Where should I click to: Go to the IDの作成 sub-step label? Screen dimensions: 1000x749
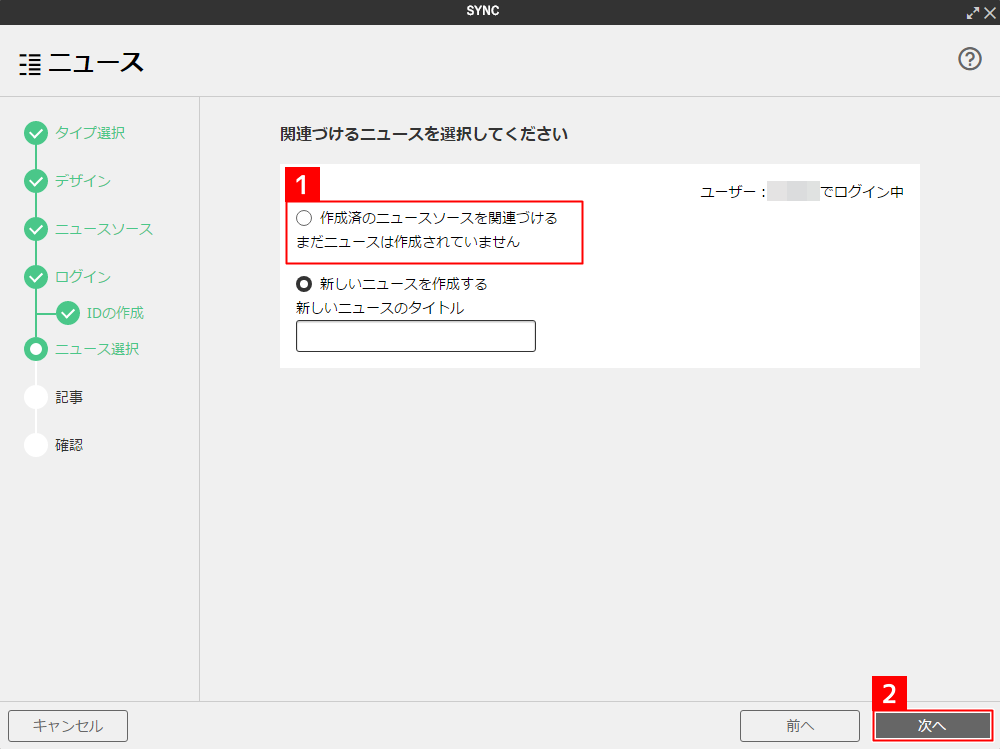[115, 313]
